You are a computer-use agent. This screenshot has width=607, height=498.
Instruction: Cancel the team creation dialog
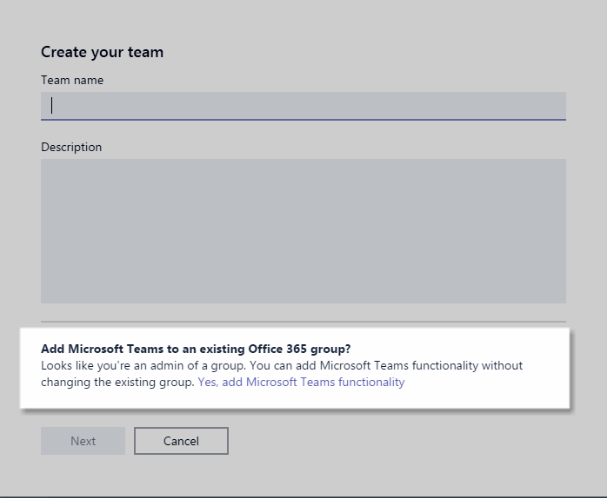coord(181,441)
